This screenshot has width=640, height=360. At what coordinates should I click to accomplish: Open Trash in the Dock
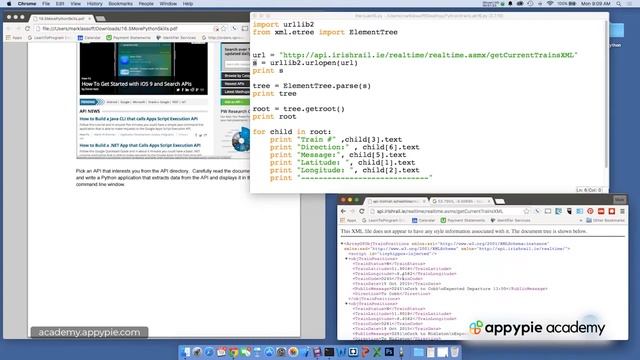coord(454,352)
